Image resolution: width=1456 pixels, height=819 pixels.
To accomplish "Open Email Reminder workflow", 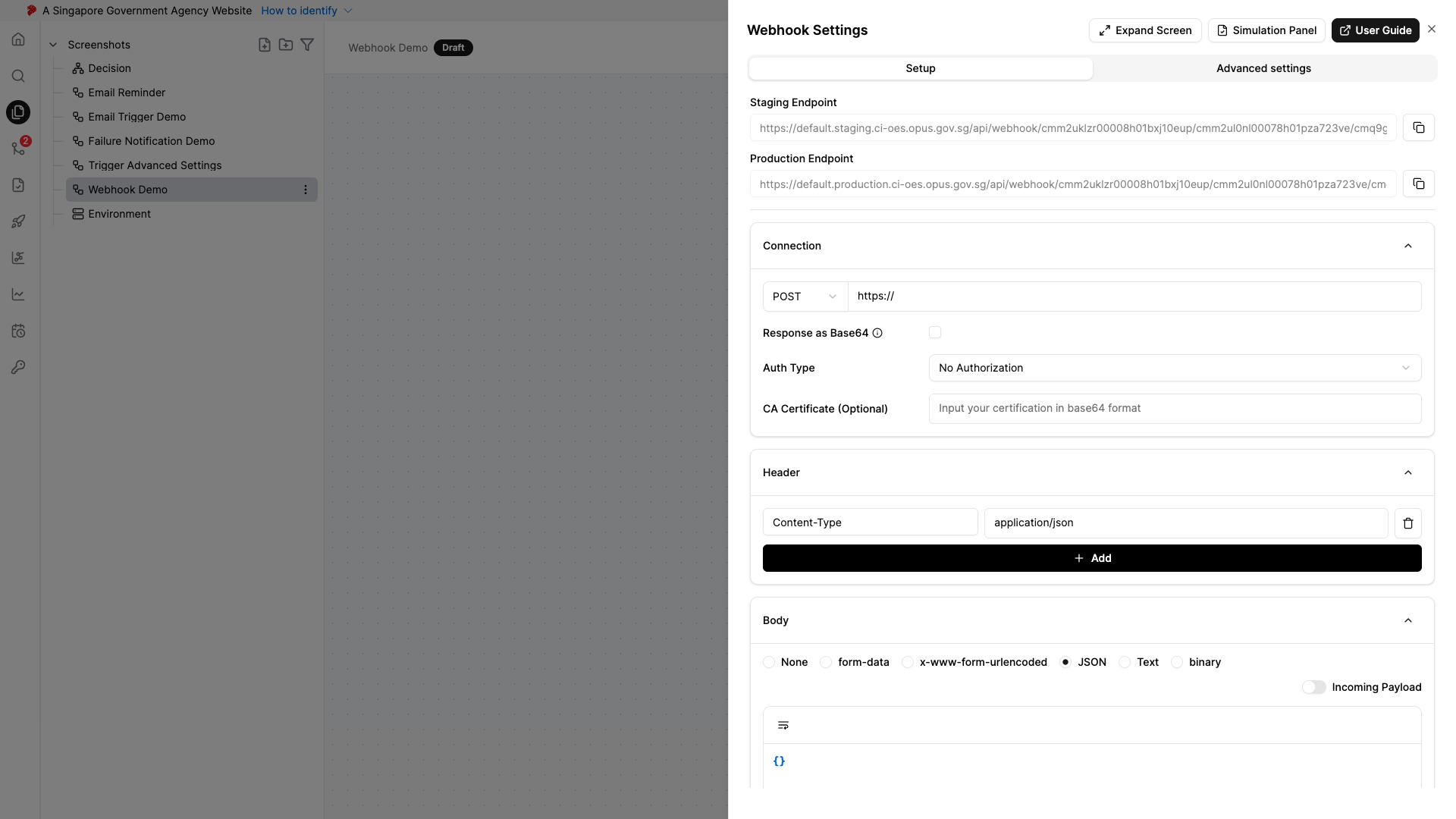I will 127,93.
